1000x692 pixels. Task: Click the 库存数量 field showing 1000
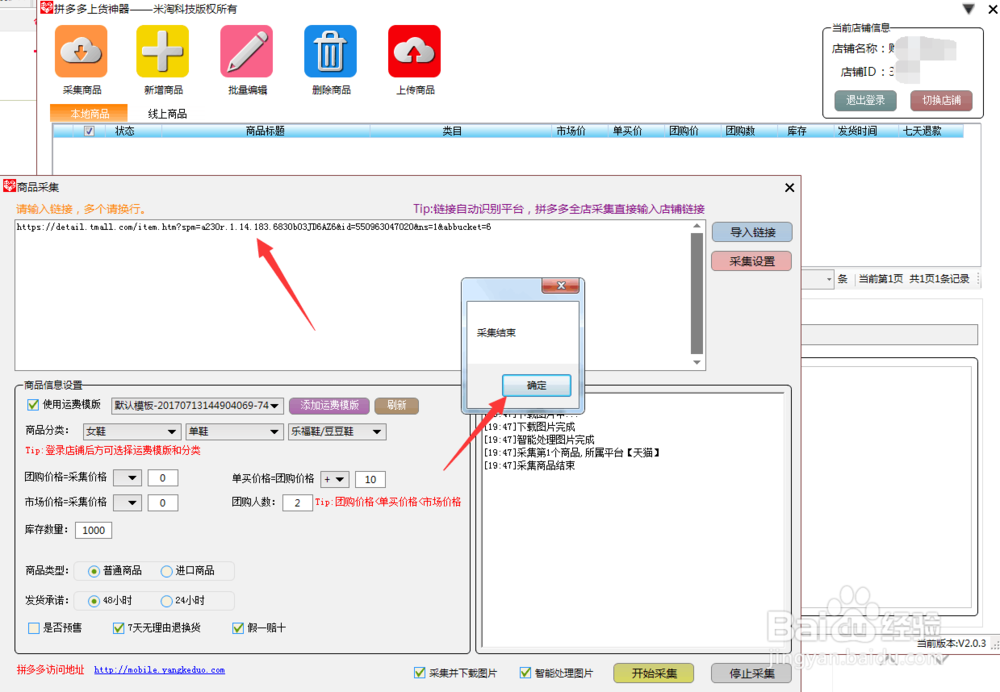[x=93, y=530]
